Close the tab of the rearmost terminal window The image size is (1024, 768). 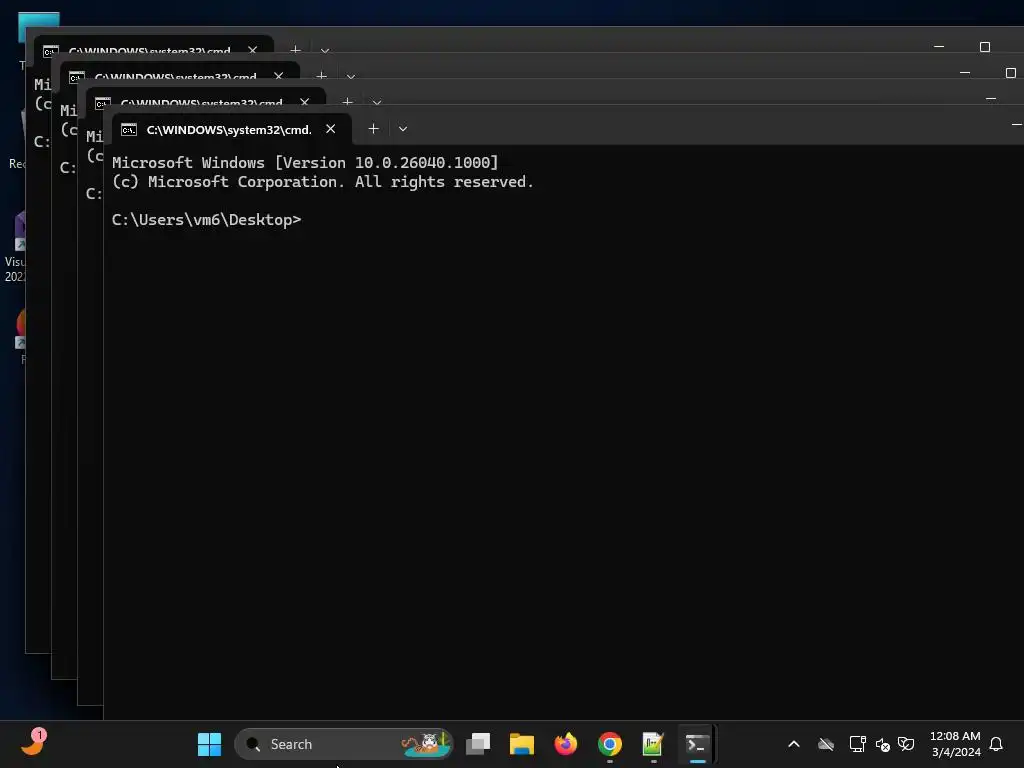point(253,50)
